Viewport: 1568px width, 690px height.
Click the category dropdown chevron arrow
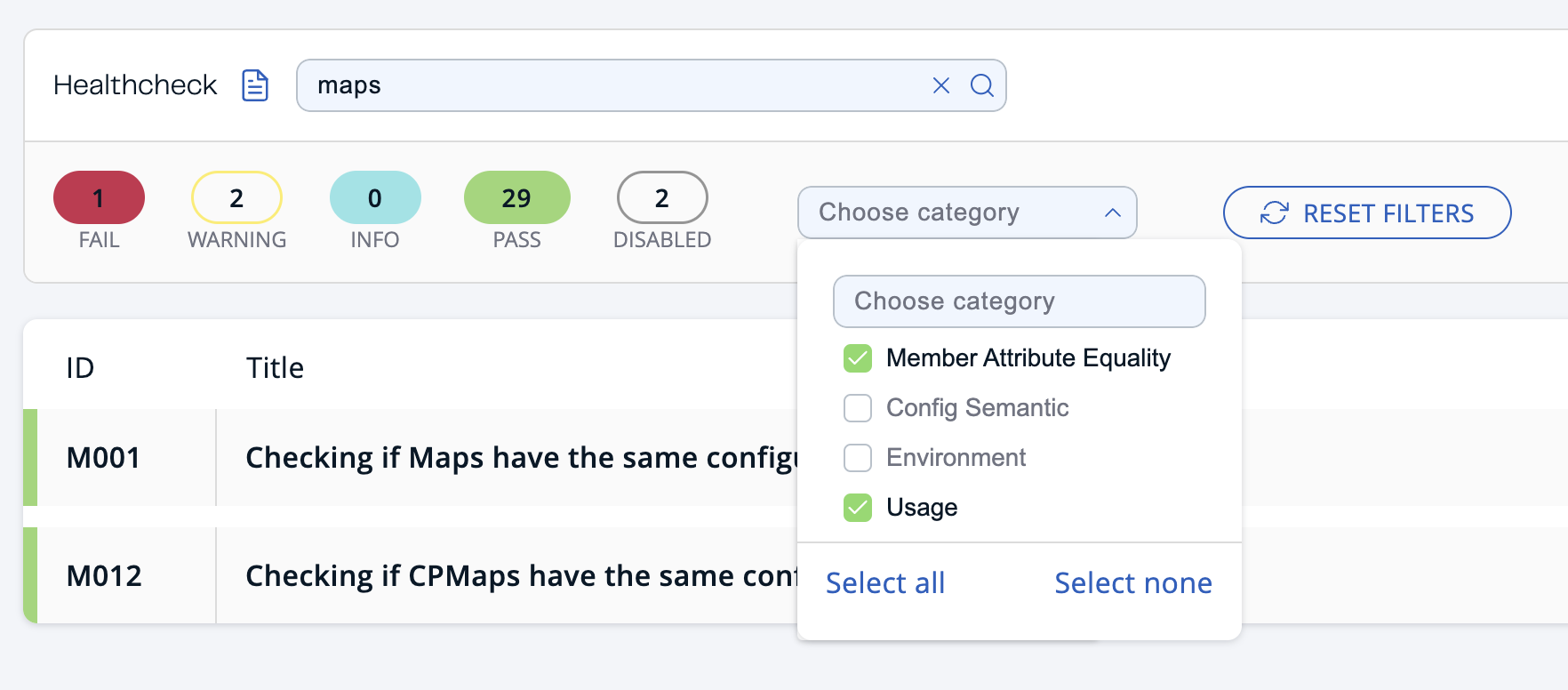tap(1112, 213)
